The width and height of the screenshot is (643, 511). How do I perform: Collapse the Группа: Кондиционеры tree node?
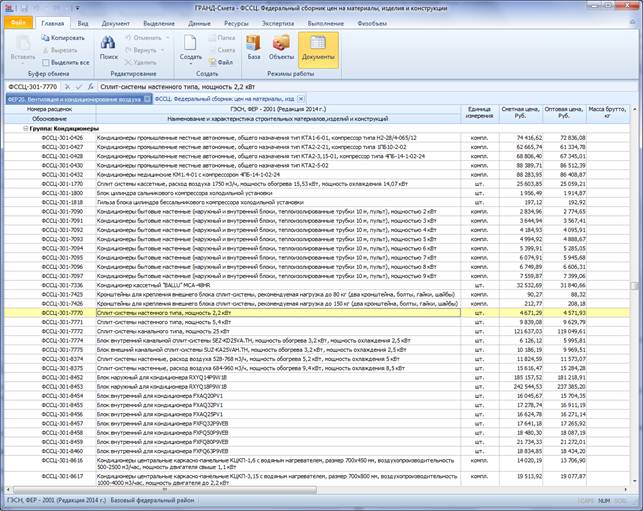click(x=25, y=129)
